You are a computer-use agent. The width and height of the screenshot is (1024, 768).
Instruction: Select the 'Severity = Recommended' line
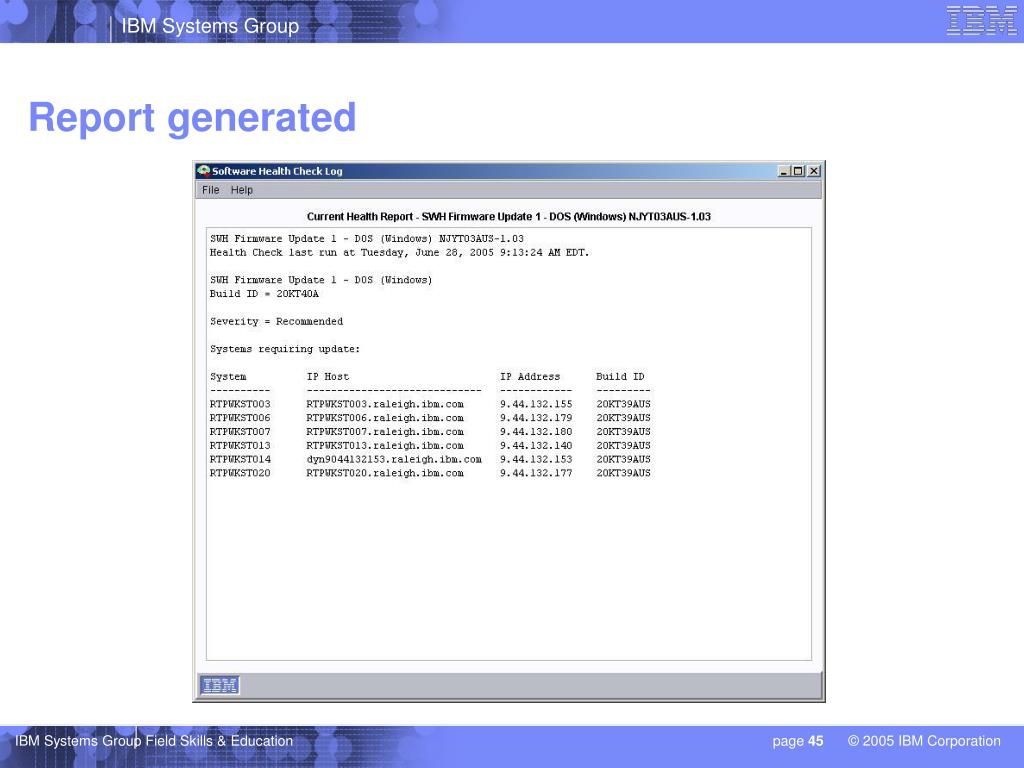(x=276, y=321)
